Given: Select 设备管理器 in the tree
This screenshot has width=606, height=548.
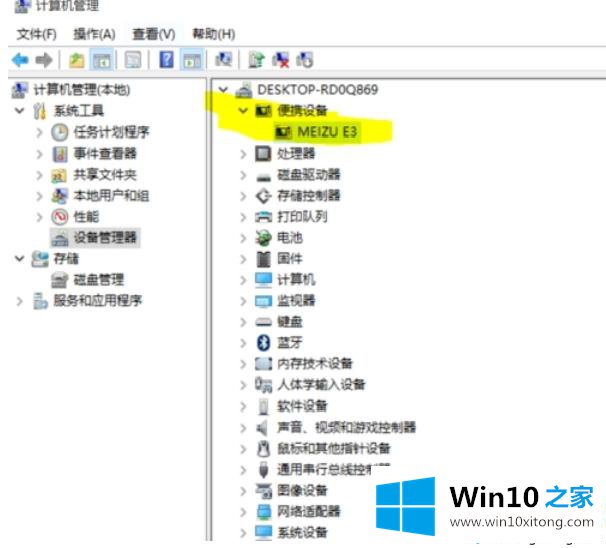Looking at the screenshot, I should tap(105, 238).
